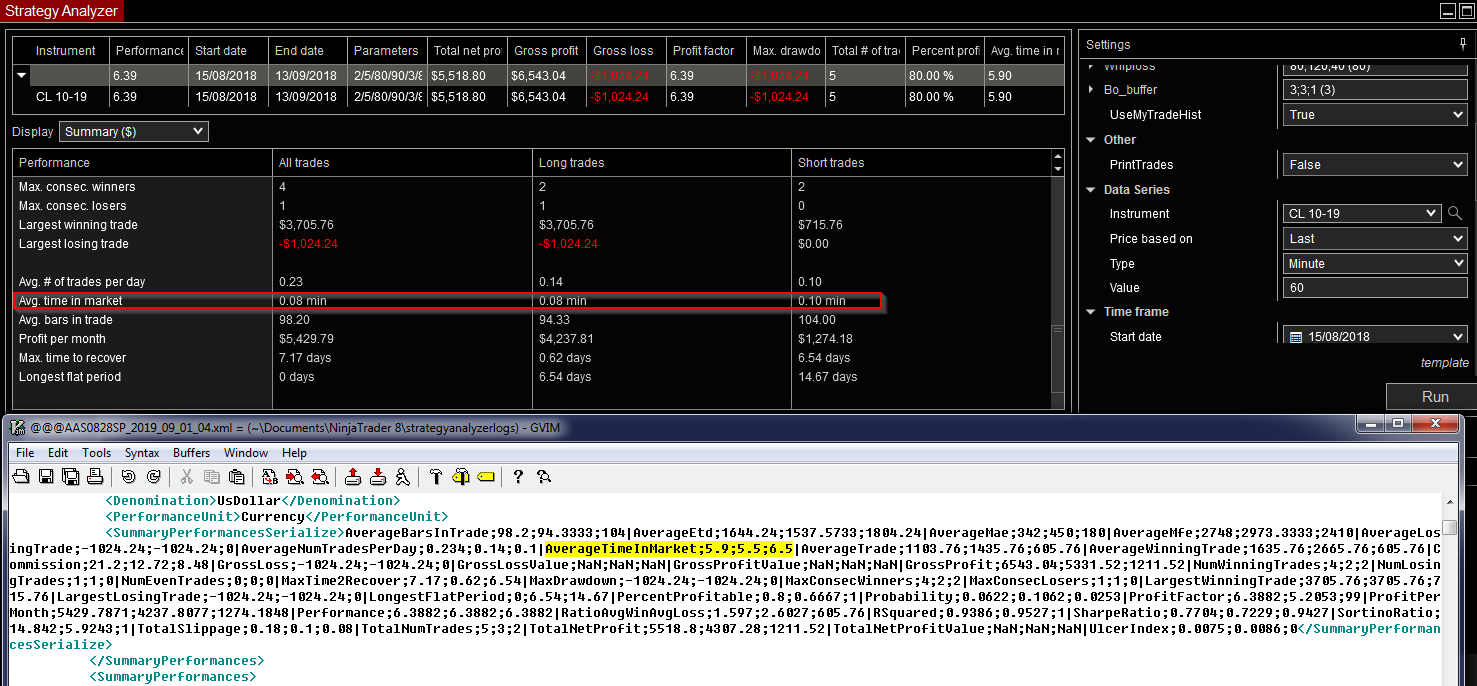This screenshot has height=686, width=1477.
Task: Collapse the Data Series section
Action: tap(1091, 190)
